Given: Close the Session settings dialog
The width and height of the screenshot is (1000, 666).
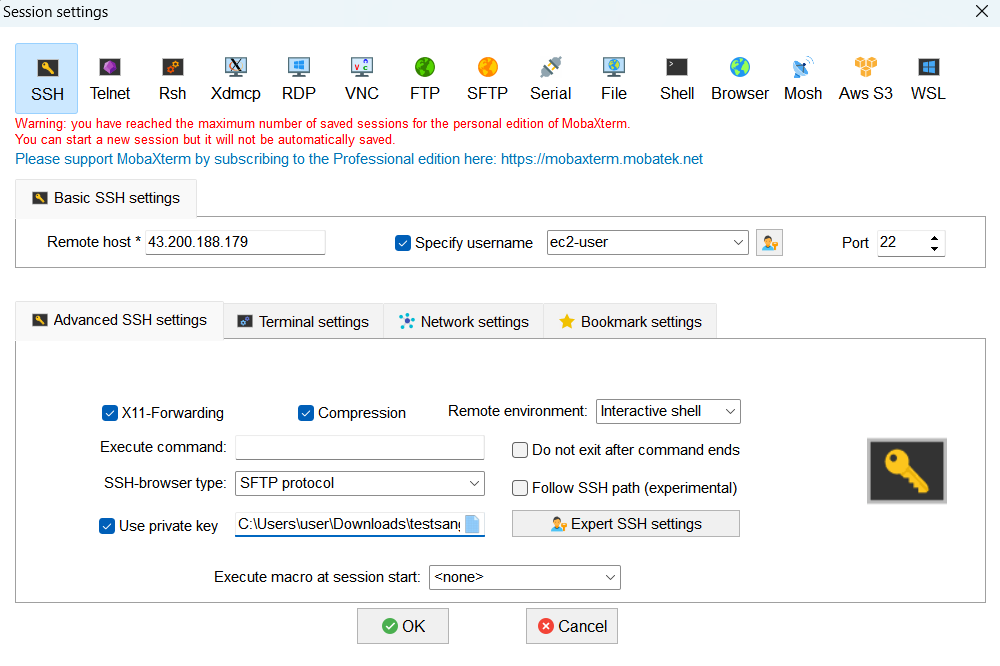Looking at the screenshot, I should tap(982, 11).
